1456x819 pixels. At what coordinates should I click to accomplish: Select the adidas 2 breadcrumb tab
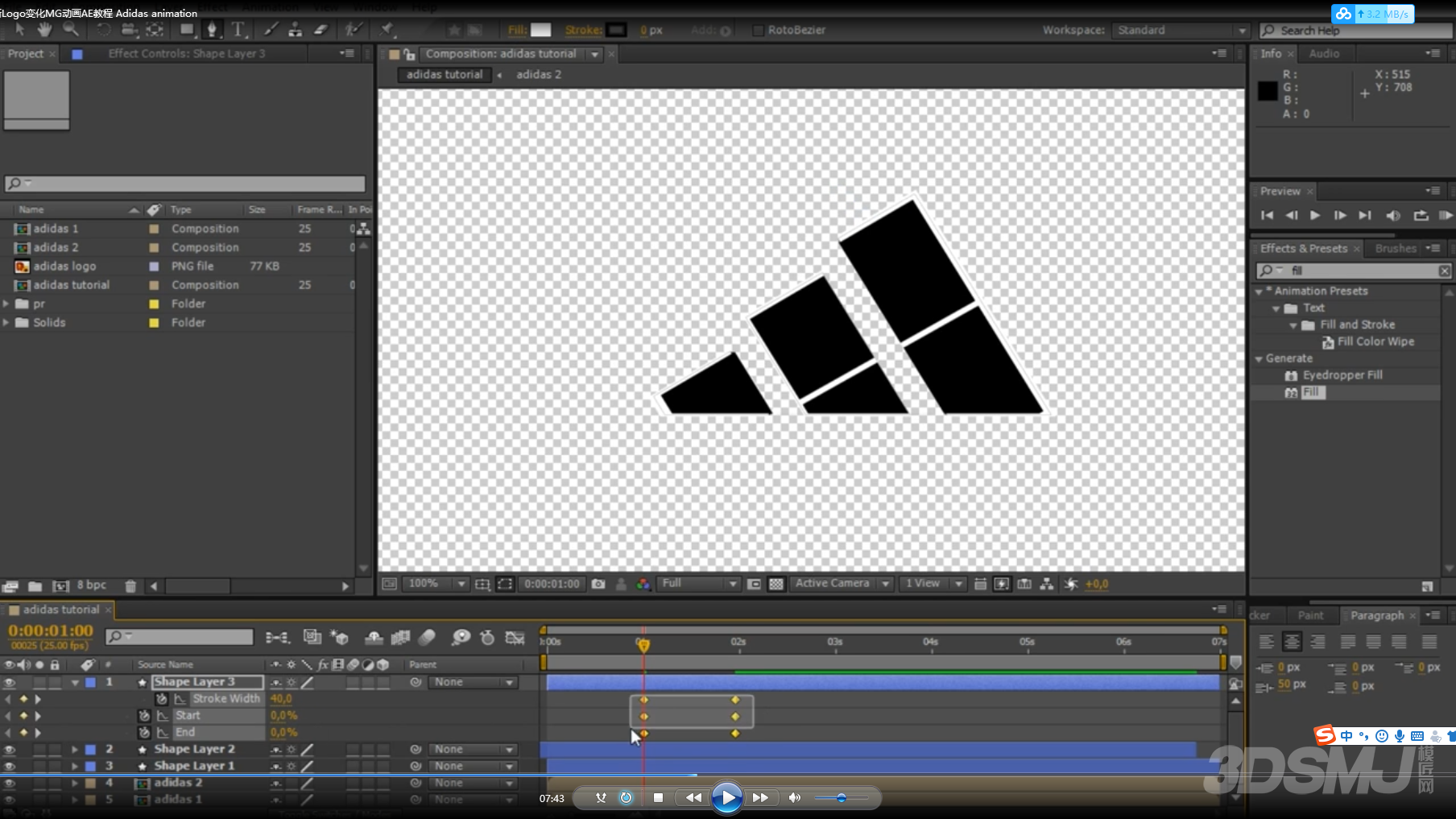coord(538,74)
